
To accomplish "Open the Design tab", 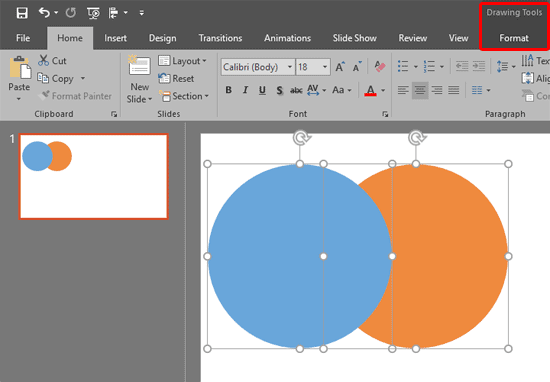I will [162, 38].
